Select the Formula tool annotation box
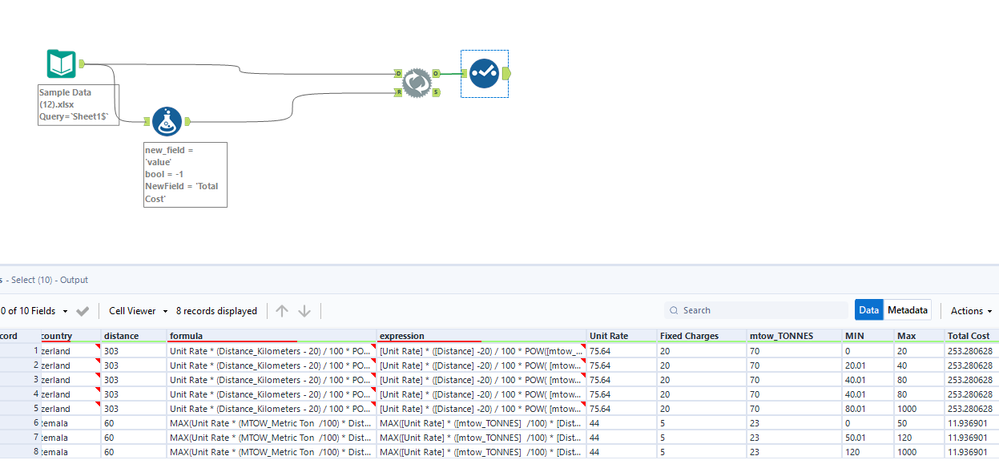 tap(185, 174)
